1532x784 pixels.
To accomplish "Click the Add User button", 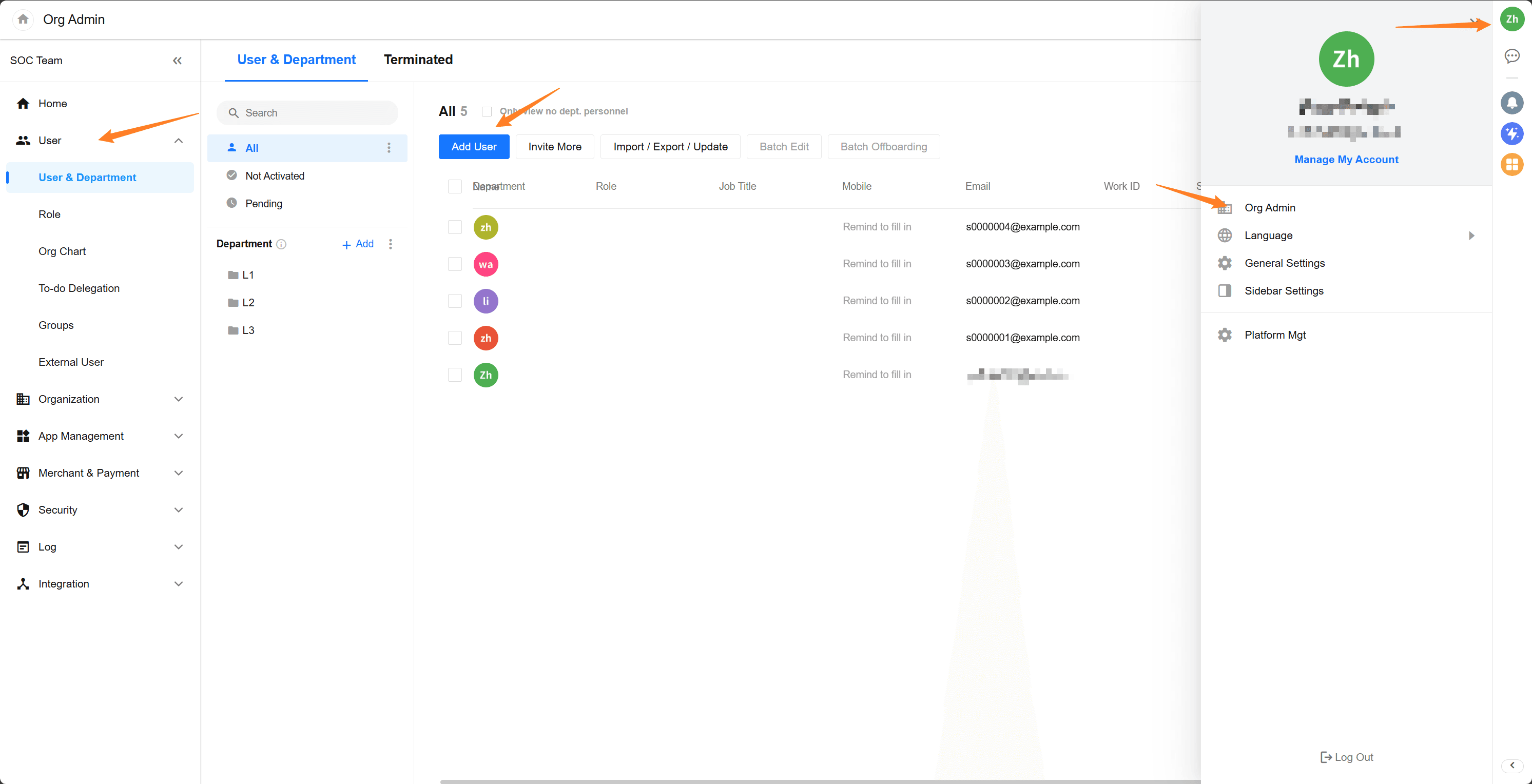I will click(473, 147).
